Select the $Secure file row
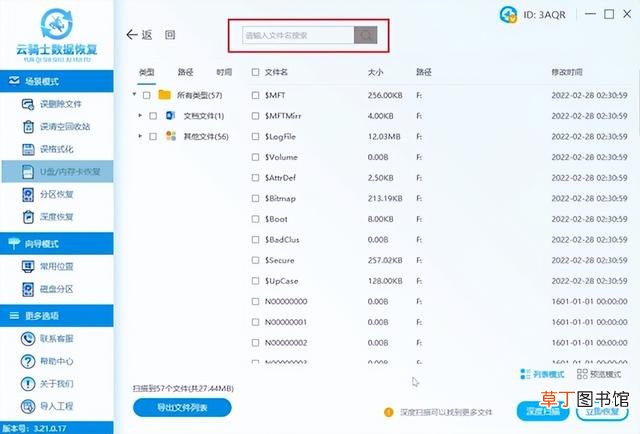This screenshot has height=434, width=640. click(440, 260)
